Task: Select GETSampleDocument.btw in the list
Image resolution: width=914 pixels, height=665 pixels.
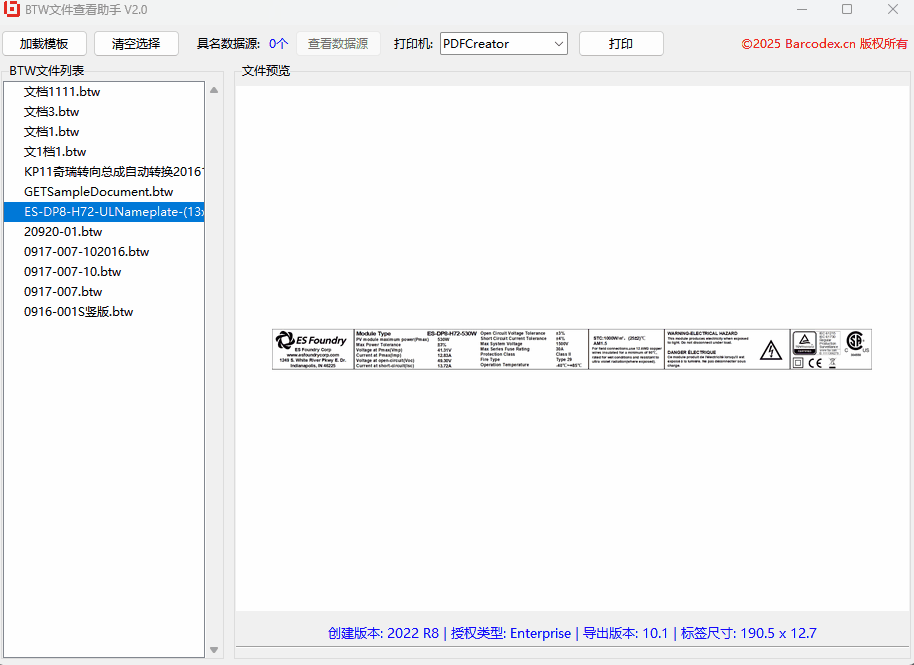Action: point(104,192)
